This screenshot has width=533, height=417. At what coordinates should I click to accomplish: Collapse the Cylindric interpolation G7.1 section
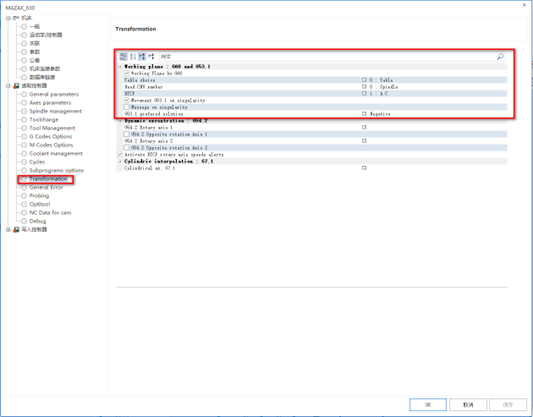click(120, 161)
